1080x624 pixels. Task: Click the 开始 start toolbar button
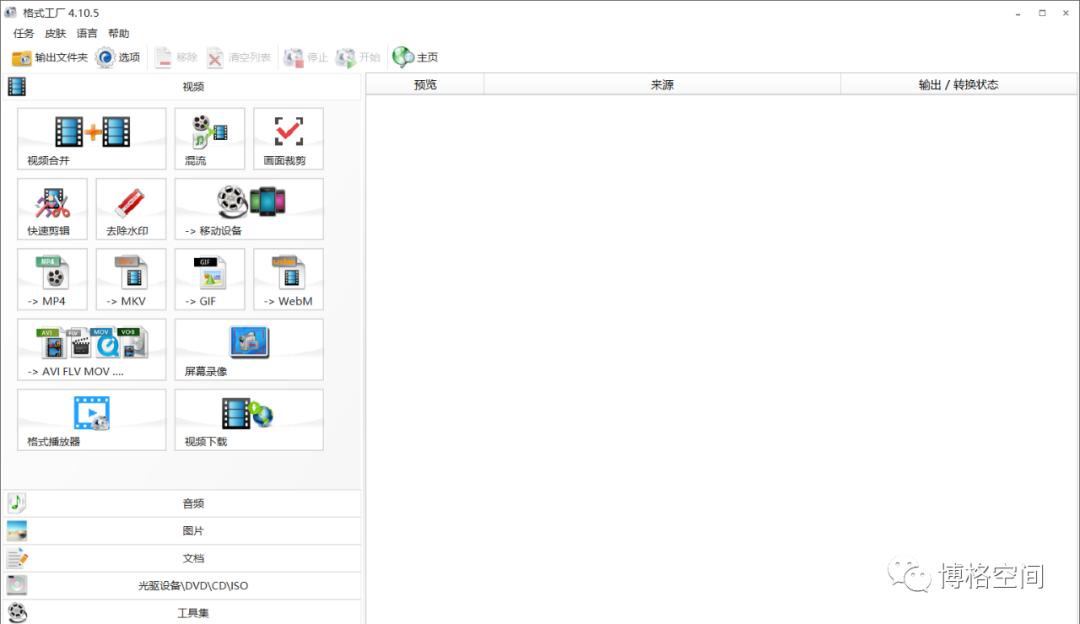358,57
